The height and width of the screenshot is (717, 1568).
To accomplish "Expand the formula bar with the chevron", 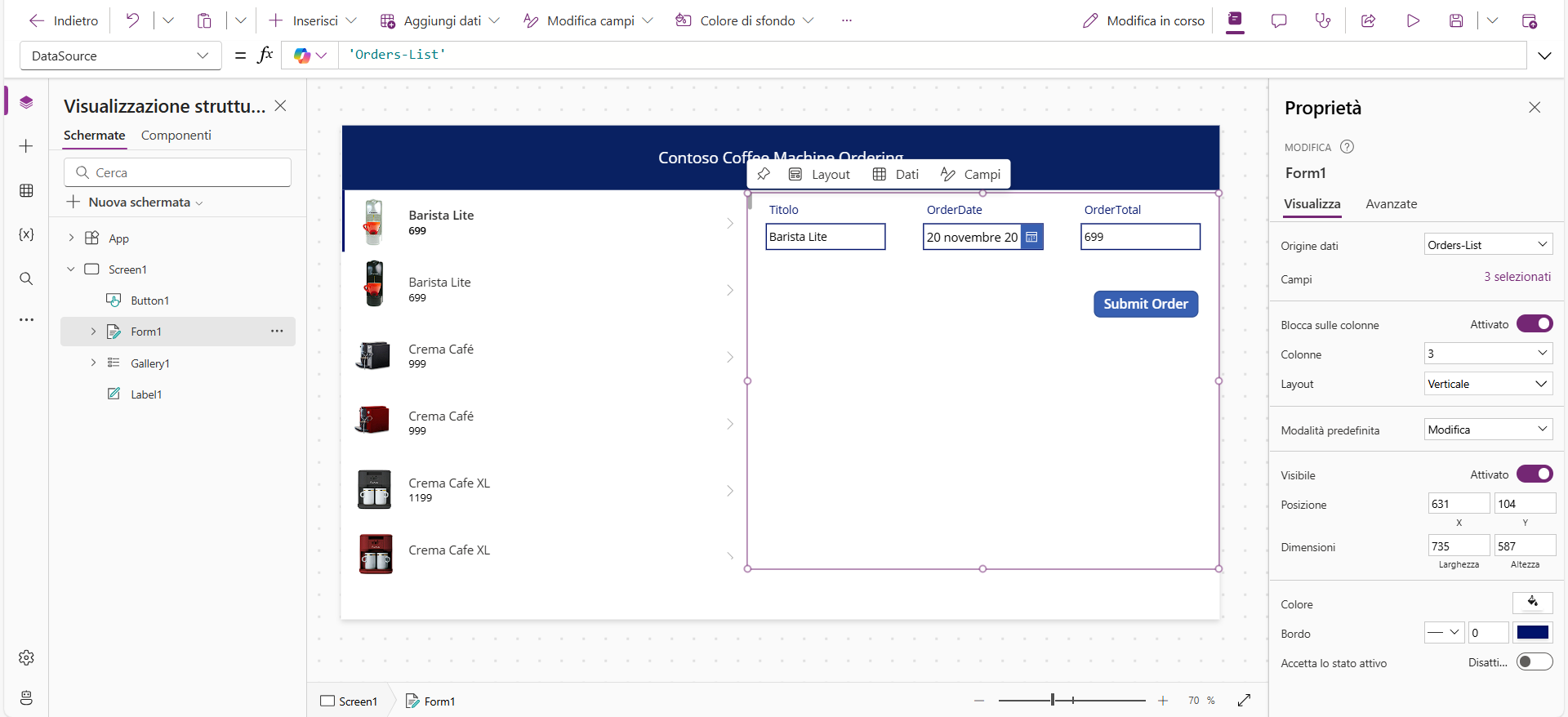I will (1544, 56).
